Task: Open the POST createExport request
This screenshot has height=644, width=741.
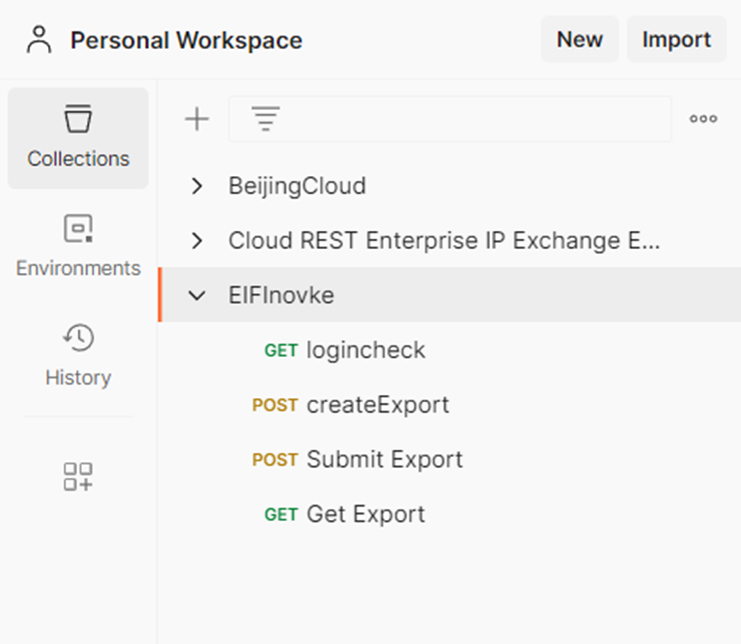Action: [x=449, y=405]
